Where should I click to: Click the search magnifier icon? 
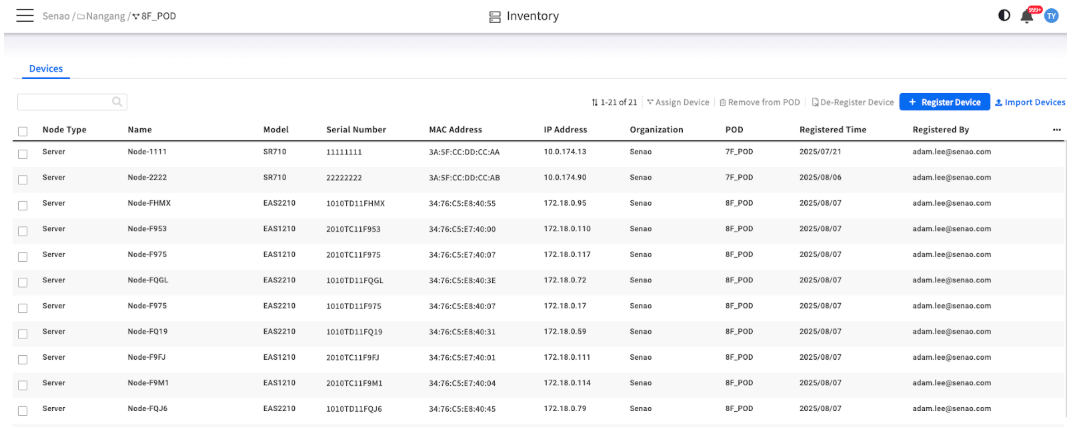coord(117,102)
